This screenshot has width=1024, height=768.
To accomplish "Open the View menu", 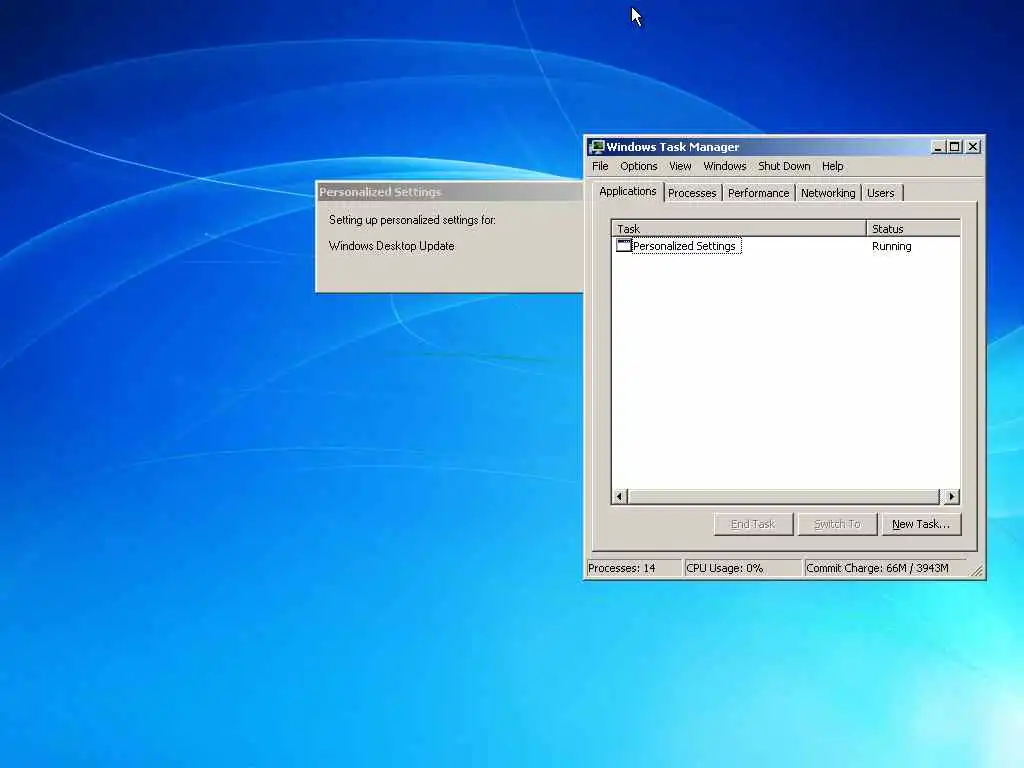I will tap(680, 167).
